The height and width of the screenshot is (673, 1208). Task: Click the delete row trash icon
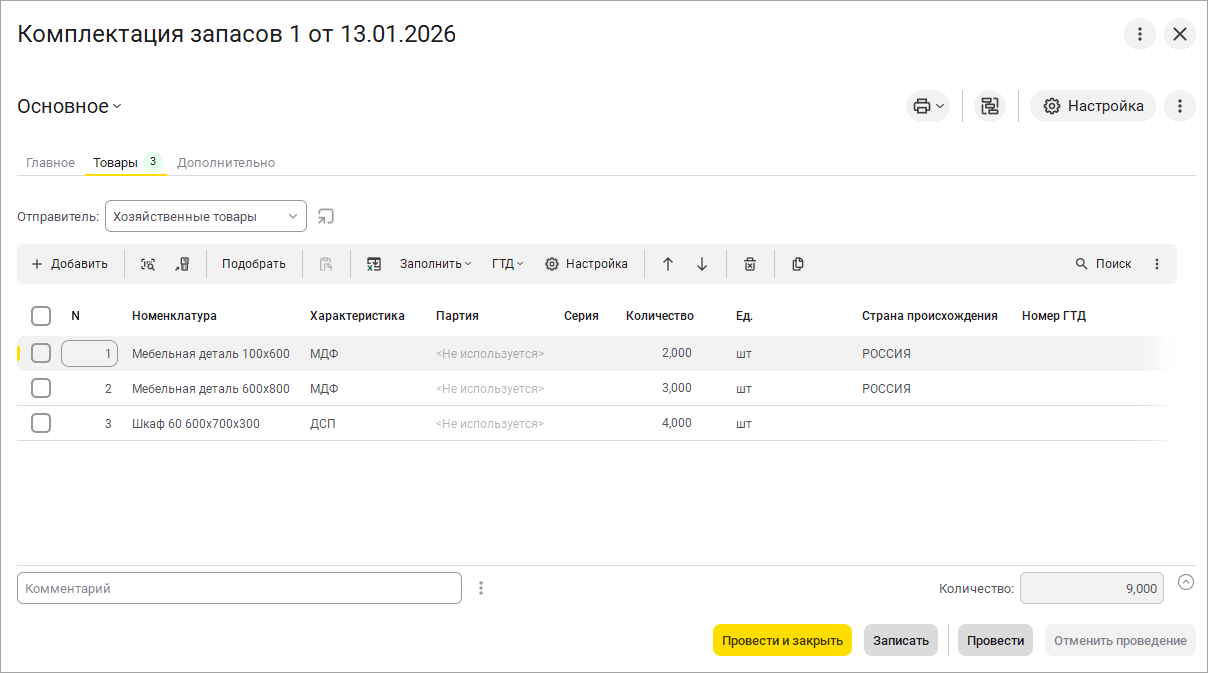tap(750, 264)
